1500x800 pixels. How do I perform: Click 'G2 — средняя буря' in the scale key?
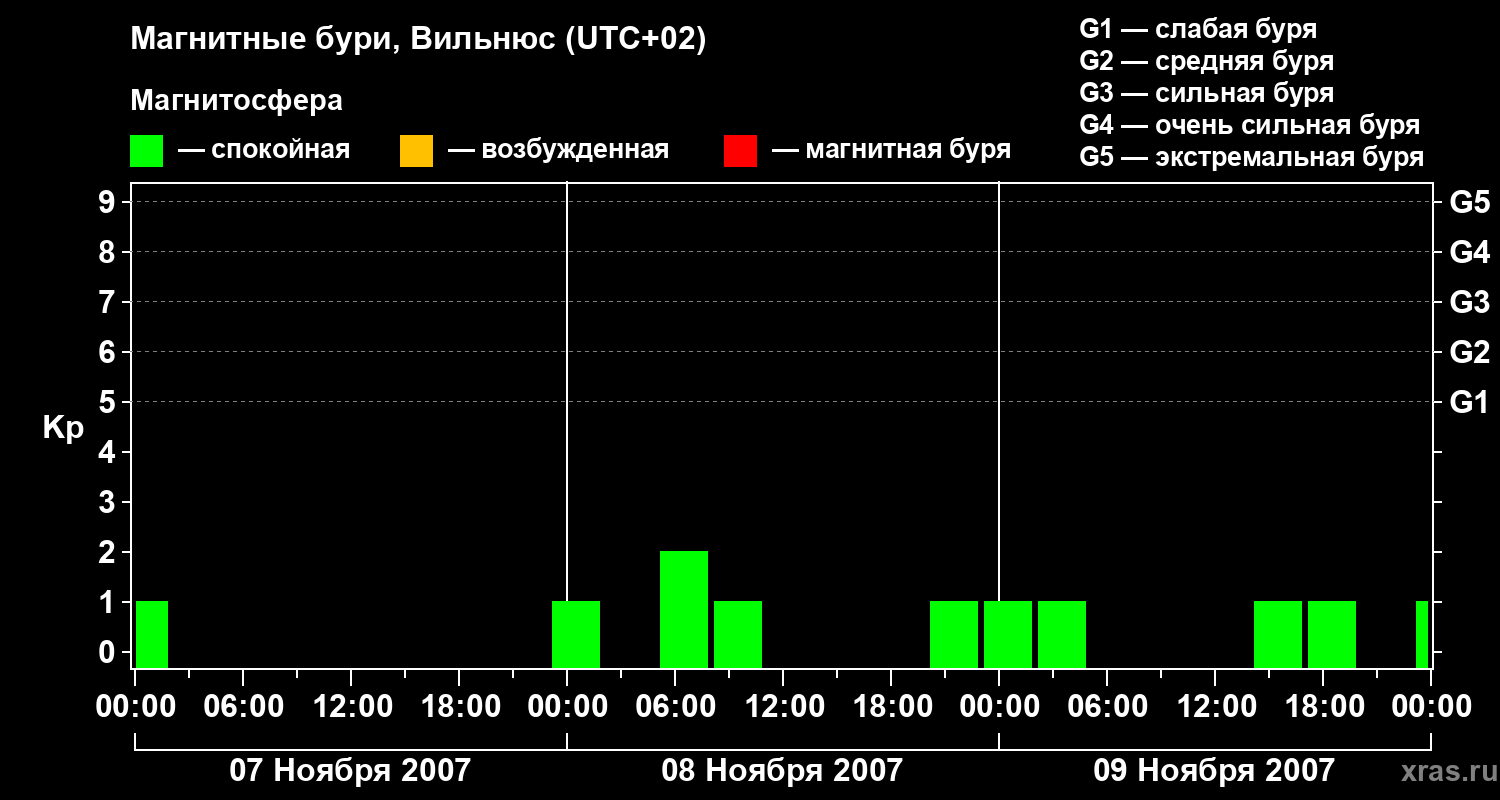[1207, 61]
